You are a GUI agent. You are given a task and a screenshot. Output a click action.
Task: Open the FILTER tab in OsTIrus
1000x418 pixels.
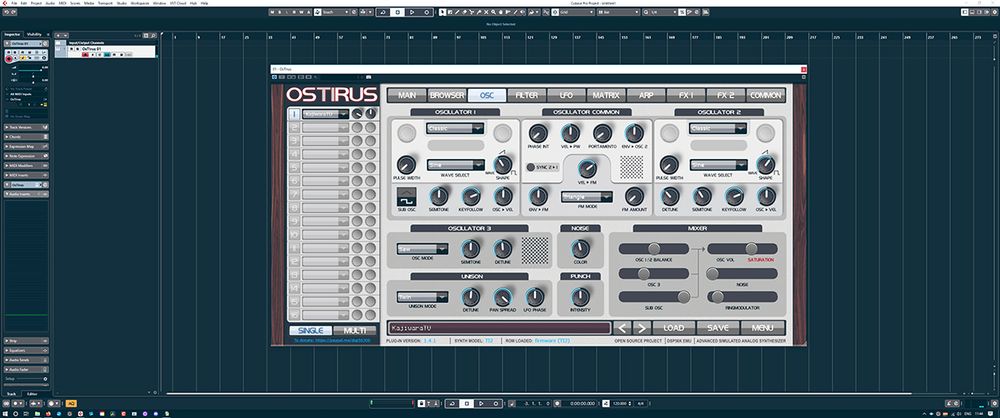(x=527, y=95)
